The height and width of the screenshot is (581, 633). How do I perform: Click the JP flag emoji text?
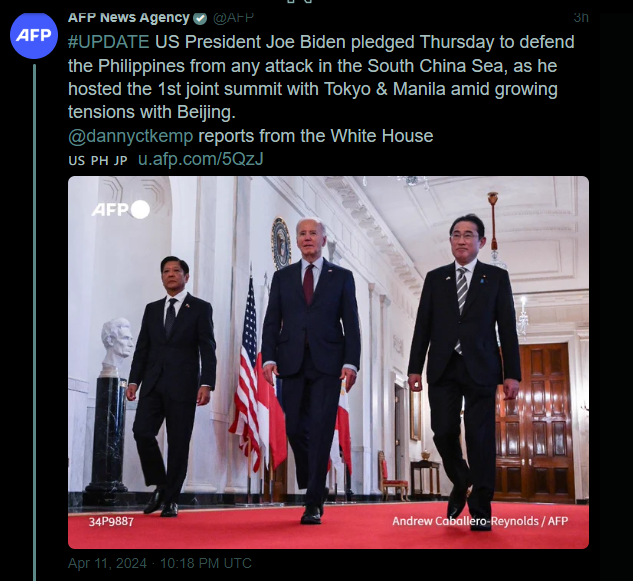[x=120, y=161]
